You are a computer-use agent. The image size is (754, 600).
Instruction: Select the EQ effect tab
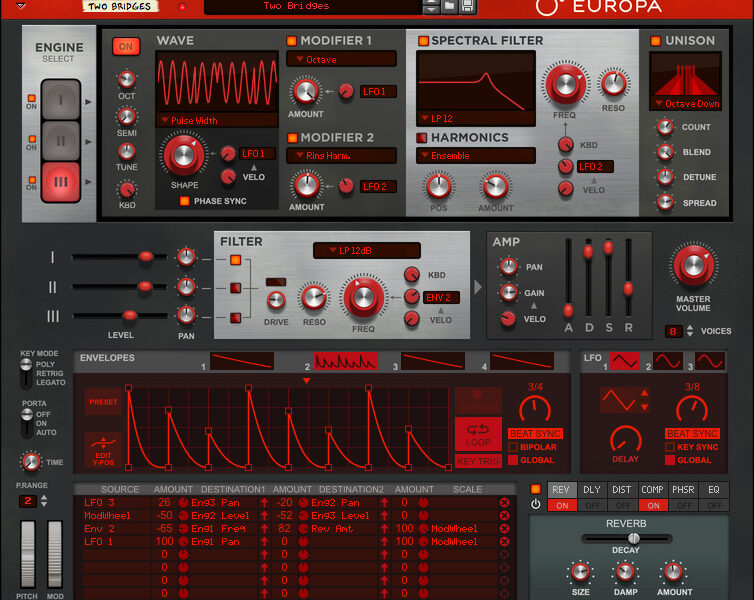click(x=714, y=490)
